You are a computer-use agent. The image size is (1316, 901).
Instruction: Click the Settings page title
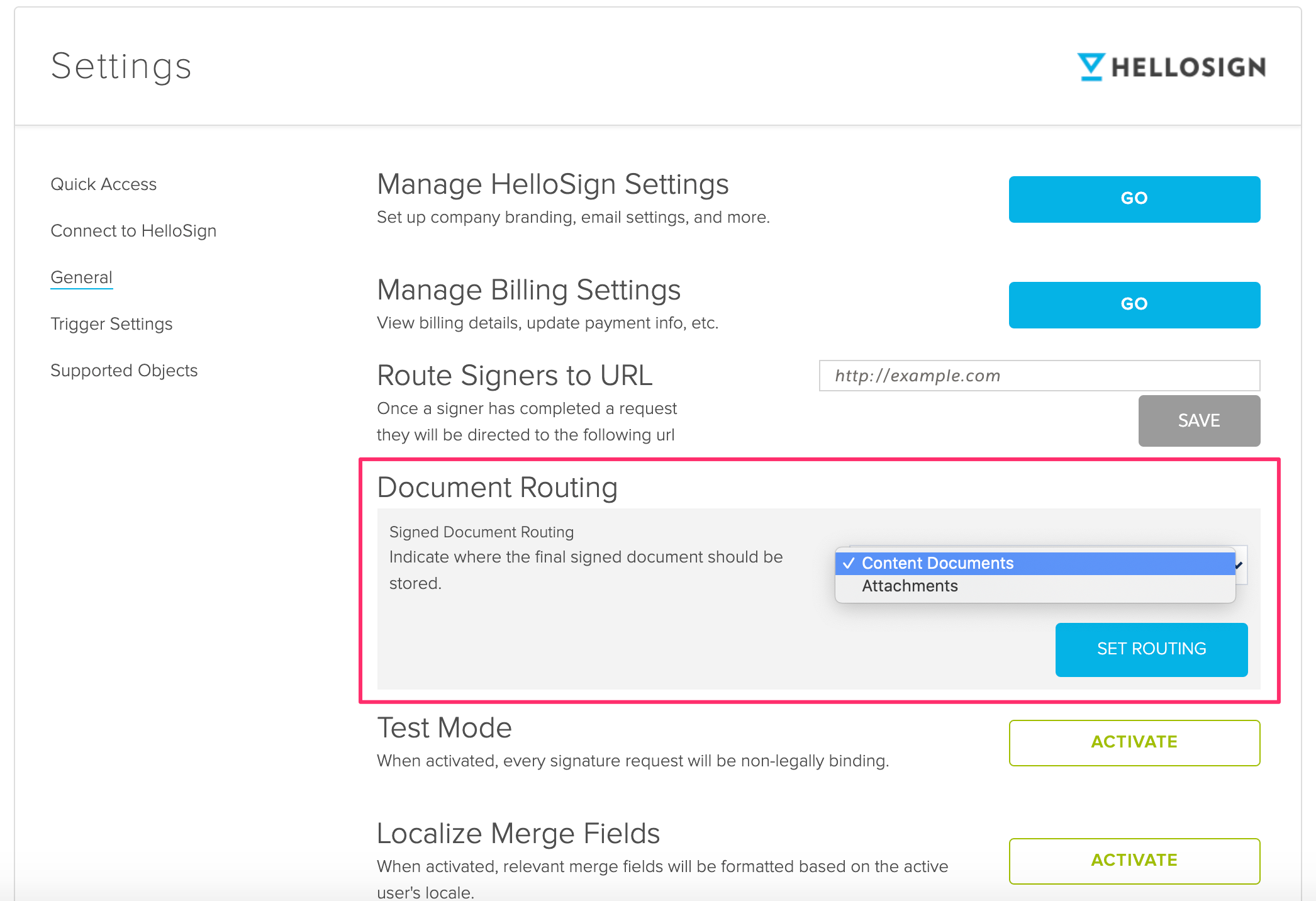pyautogui.click(x=121, y=66)
